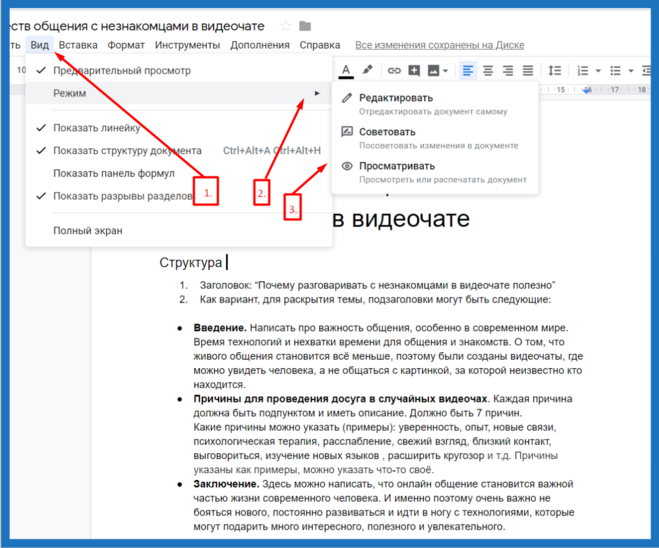Image resolution: width=659 pixels, height=548 pixels.
Task: Toggle Показать разрывы разделов
Action: click(122, 196)
